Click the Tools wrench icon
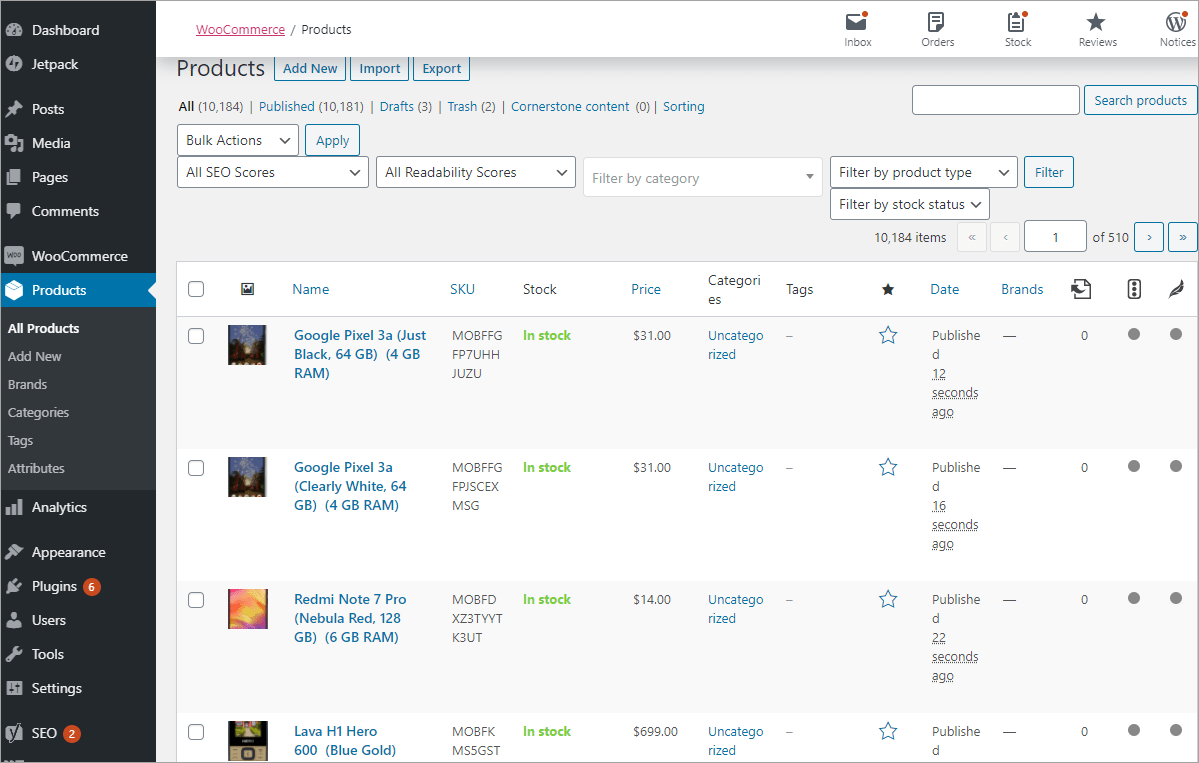The width and height of the screenshot is (1199, 763). [14, 654]
